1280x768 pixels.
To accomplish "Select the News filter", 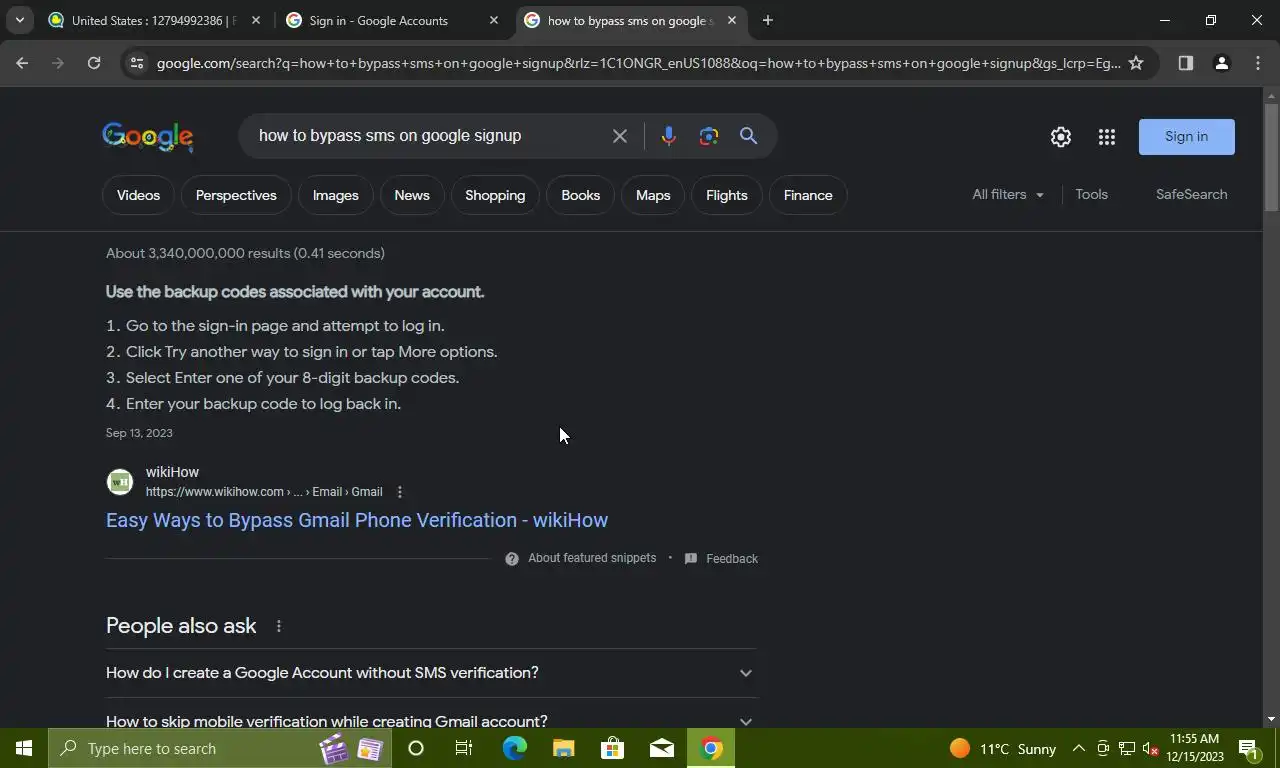I will click(412, 195).
